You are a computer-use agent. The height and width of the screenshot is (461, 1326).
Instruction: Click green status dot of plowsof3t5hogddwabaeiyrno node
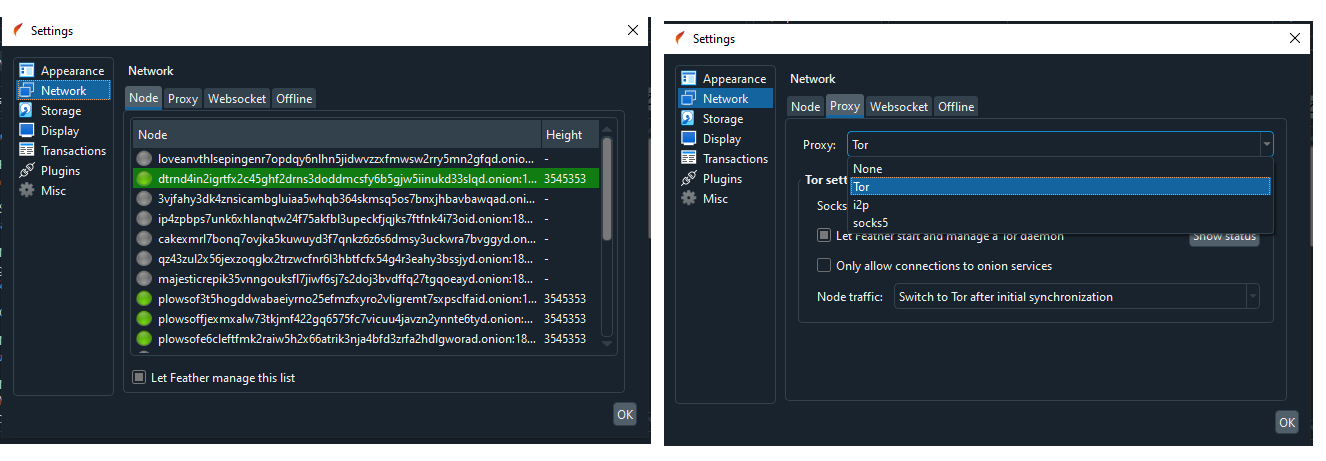(145, 298)
